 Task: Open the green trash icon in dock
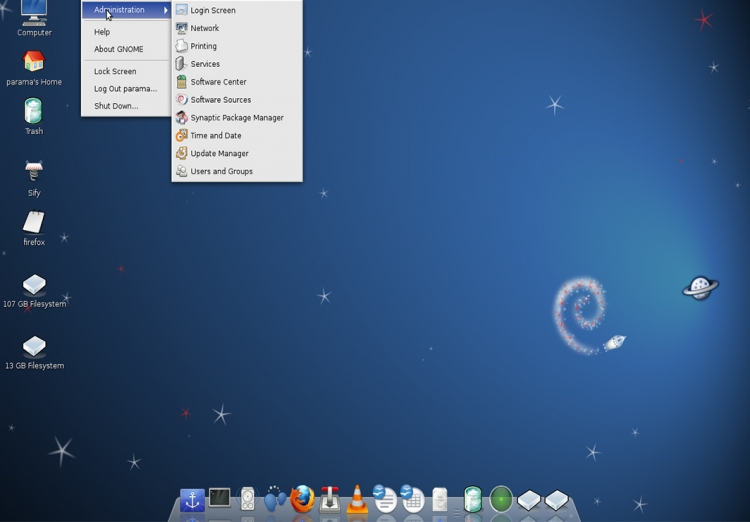473,499
